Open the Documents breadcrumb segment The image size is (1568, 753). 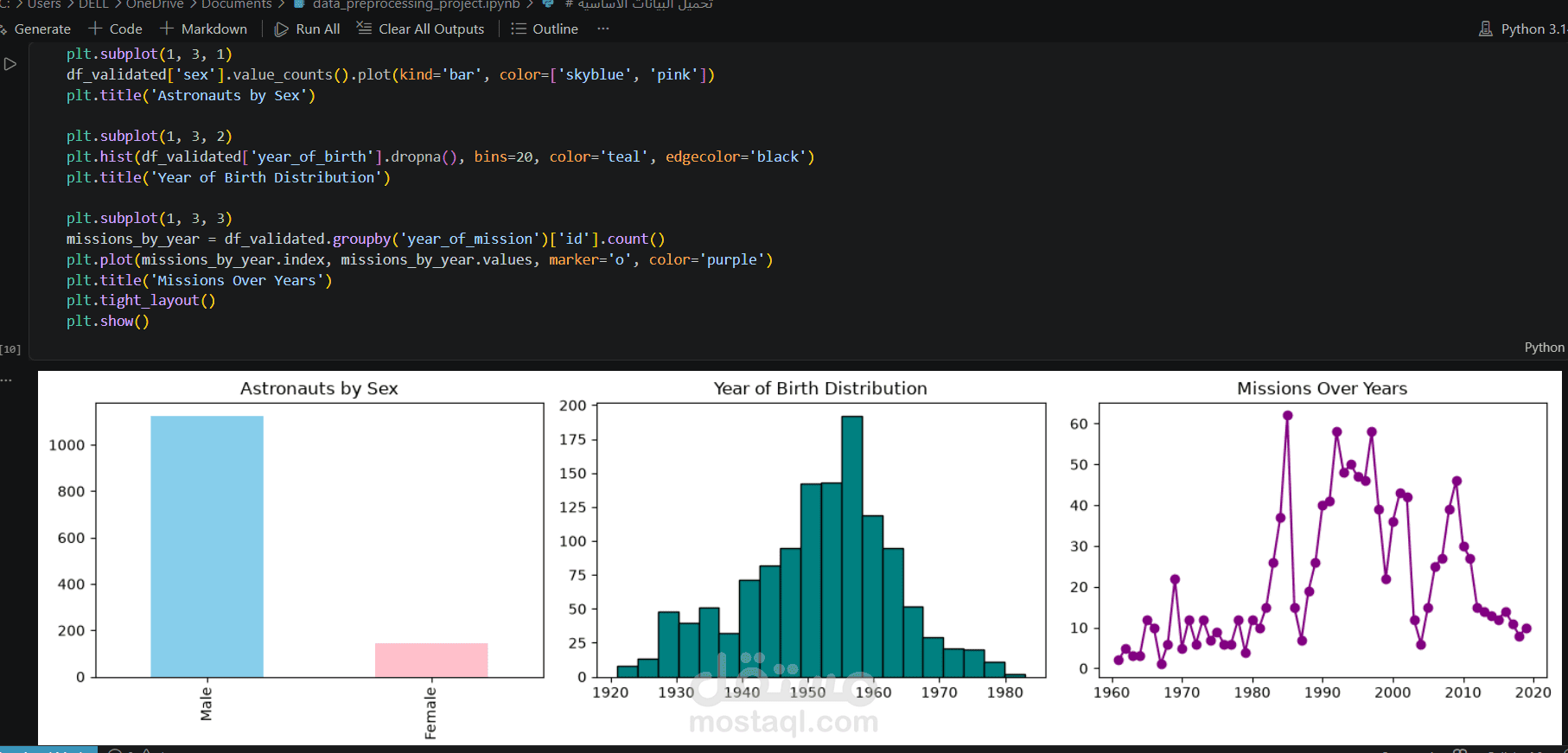click(237, 4)
